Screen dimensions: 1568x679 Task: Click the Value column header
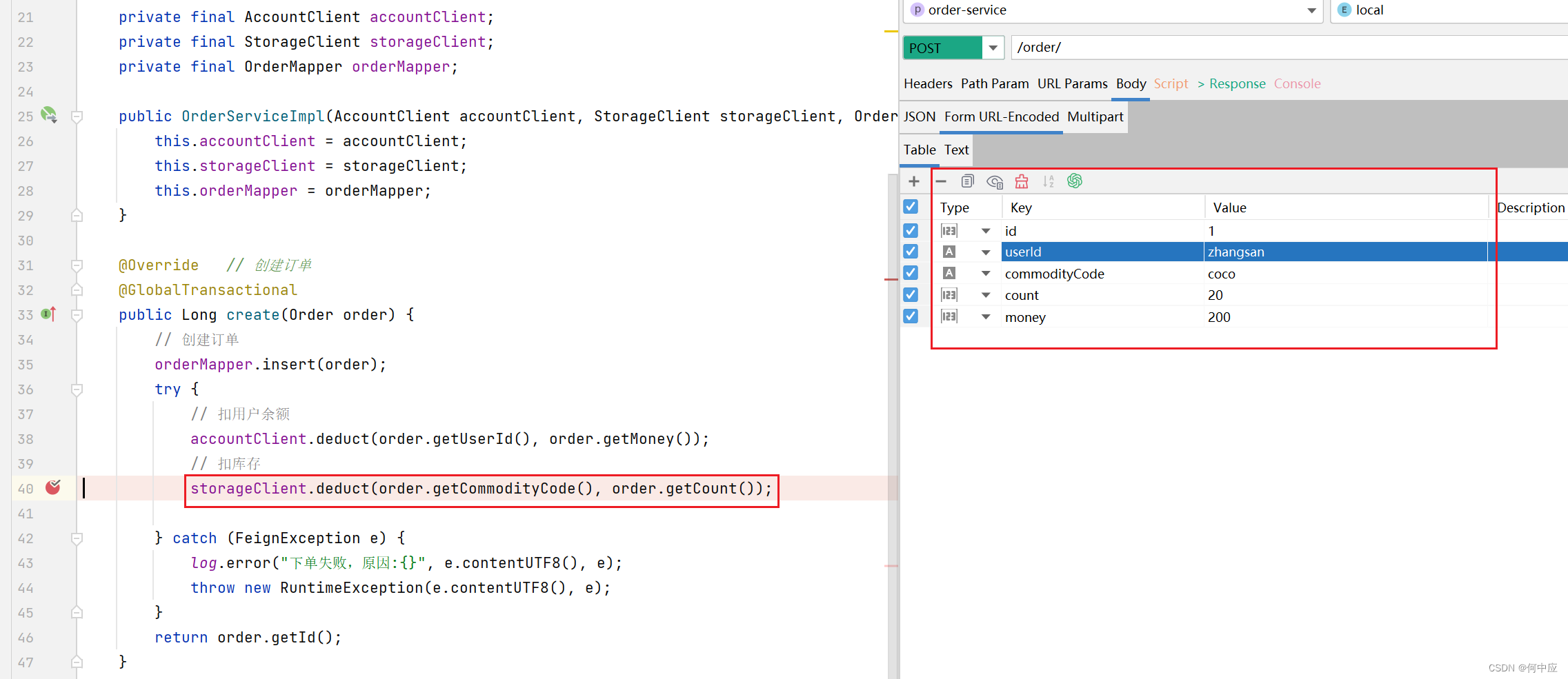point(1345,207)
